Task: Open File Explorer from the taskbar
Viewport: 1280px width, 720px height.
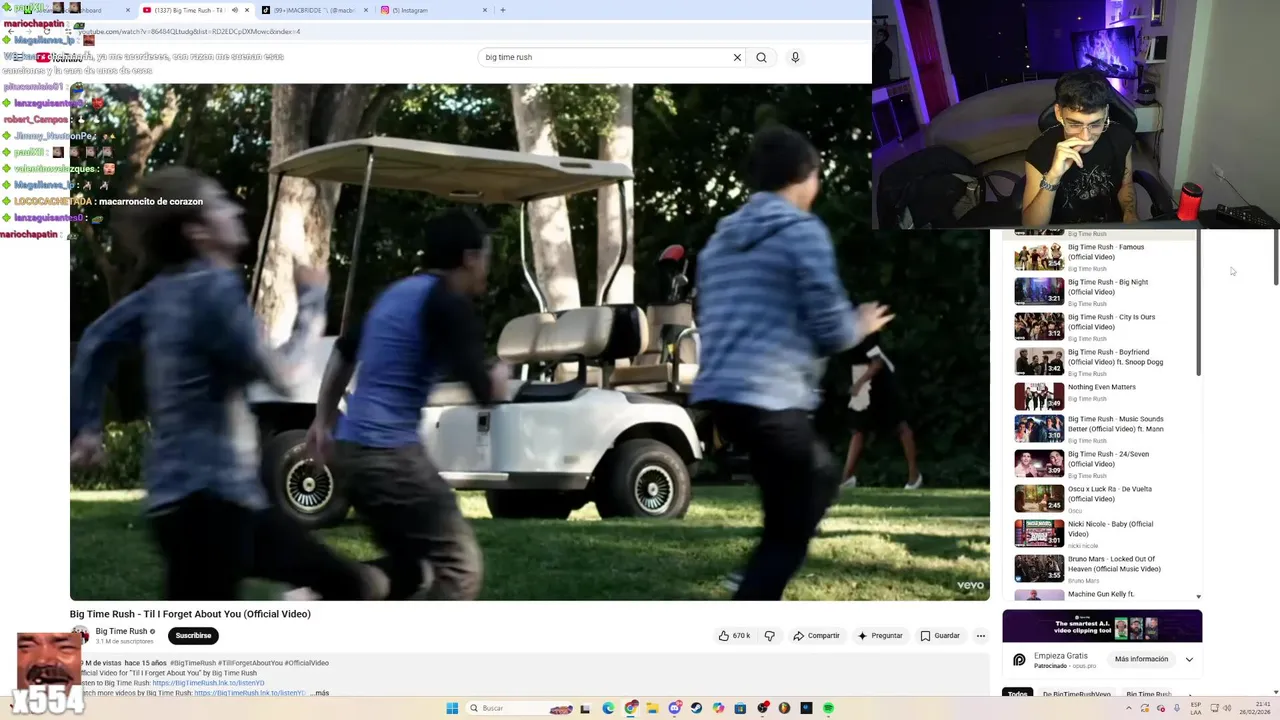Action: [x=652, y=708]
